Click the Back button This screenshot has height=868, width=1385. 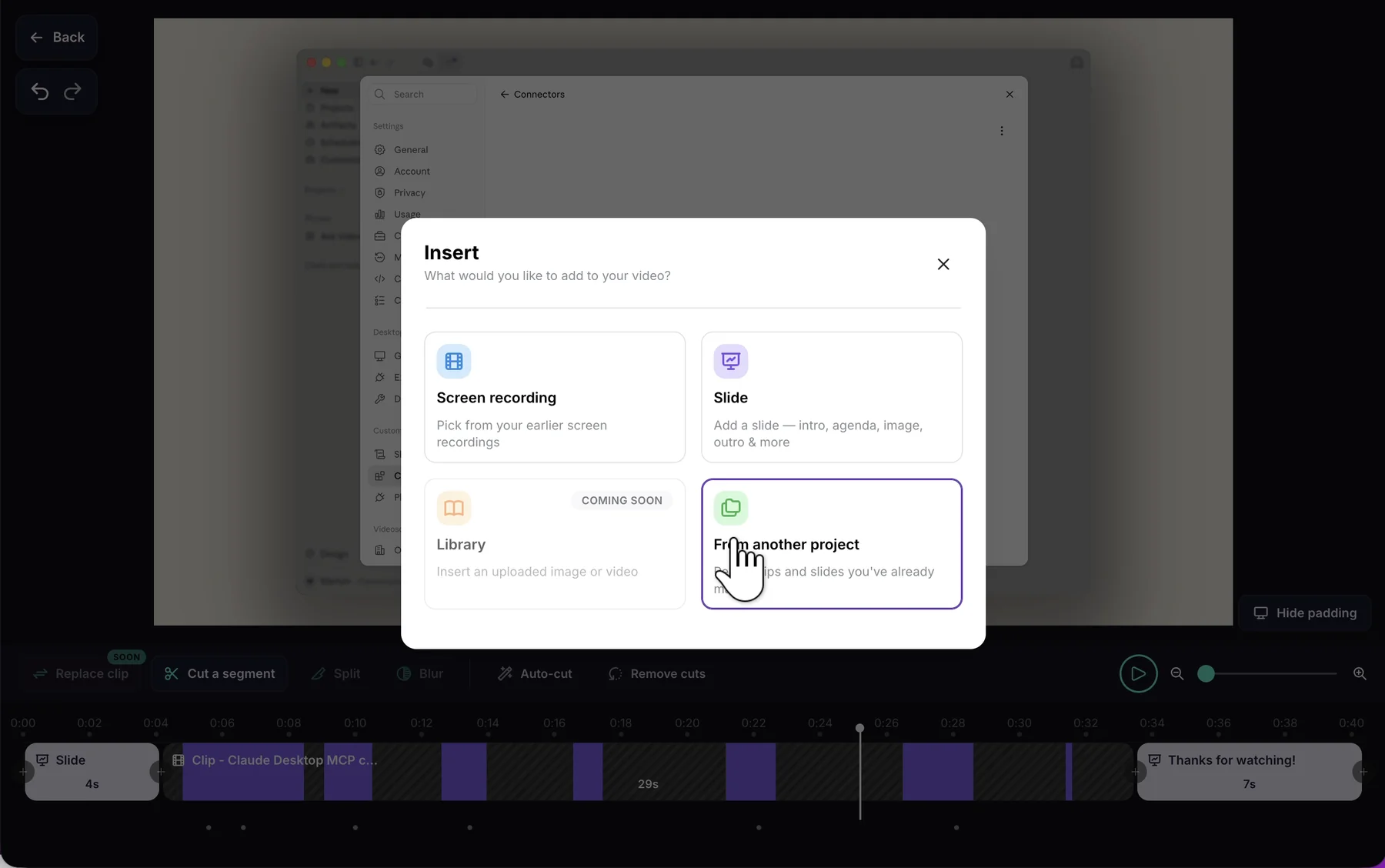point(57,37)
